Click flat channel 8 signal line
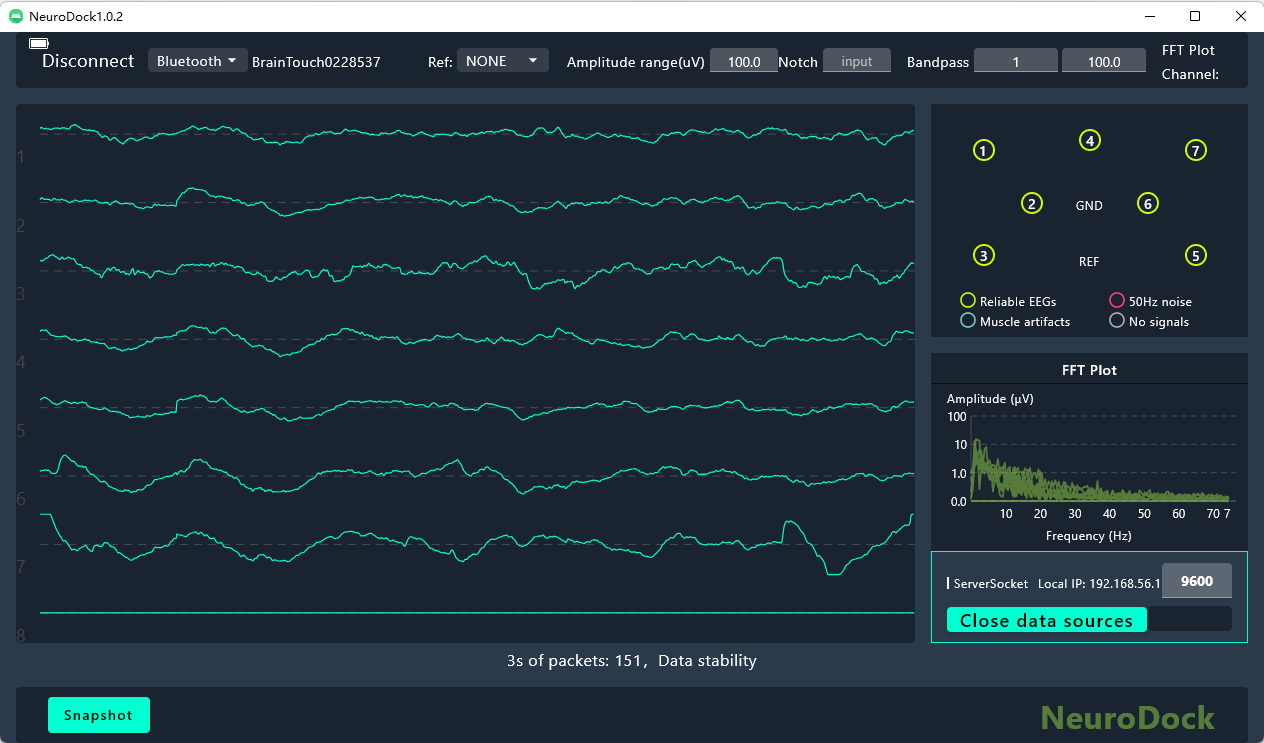1264x743 pixels. pyautogui.click(x=477, y=612)
